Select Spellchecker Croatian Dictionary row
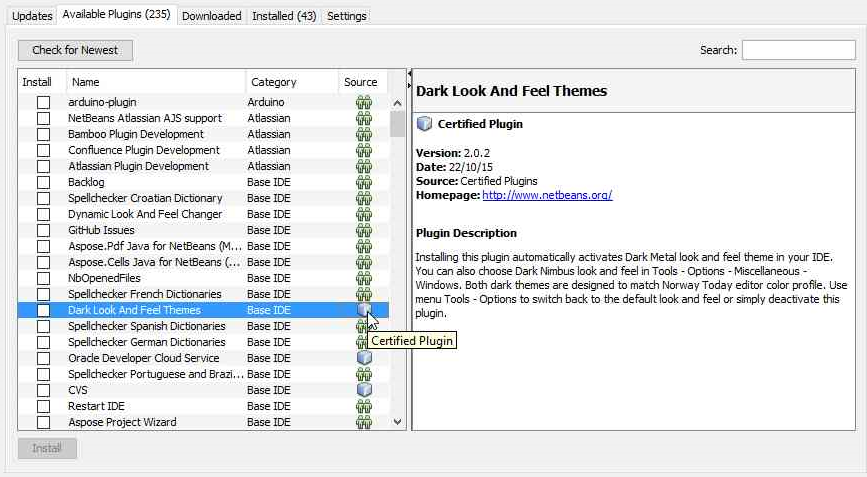This screenshot has height=477, width=867. tap(203, 198)
